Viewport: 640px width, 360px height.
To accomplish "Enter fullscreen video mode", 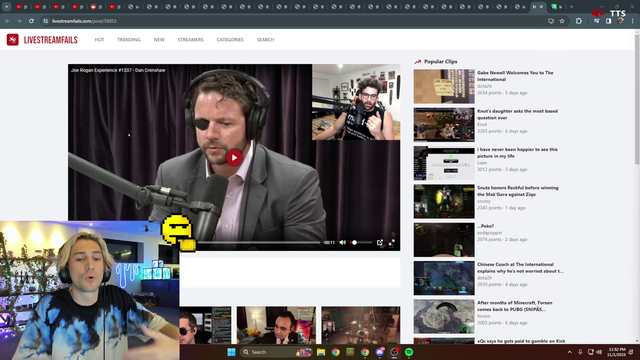I will pyautogui.click(x=392, y=242).
